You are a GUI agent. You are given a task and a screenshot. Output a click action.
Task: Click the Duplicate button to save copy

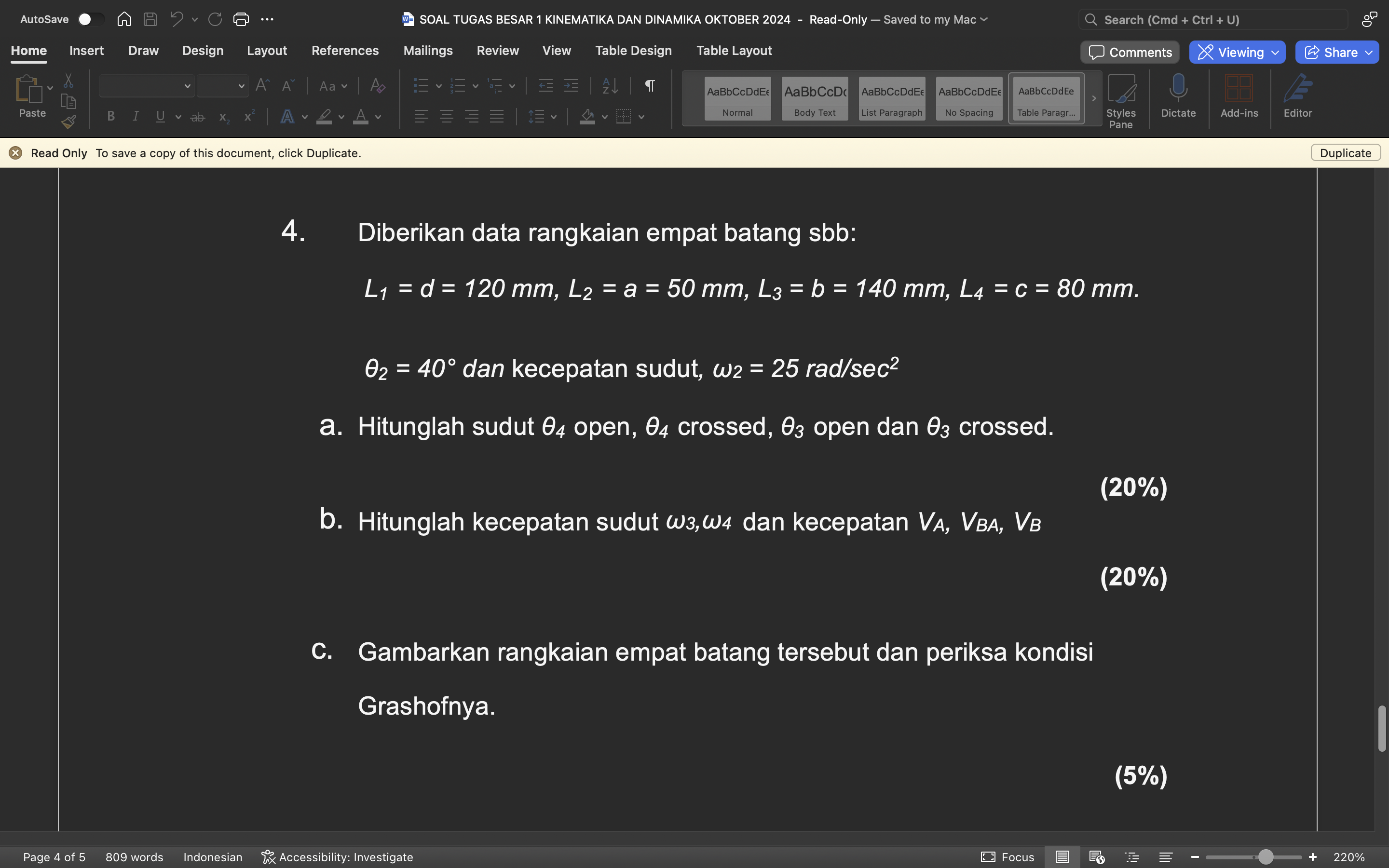(x=1344, y=153)
